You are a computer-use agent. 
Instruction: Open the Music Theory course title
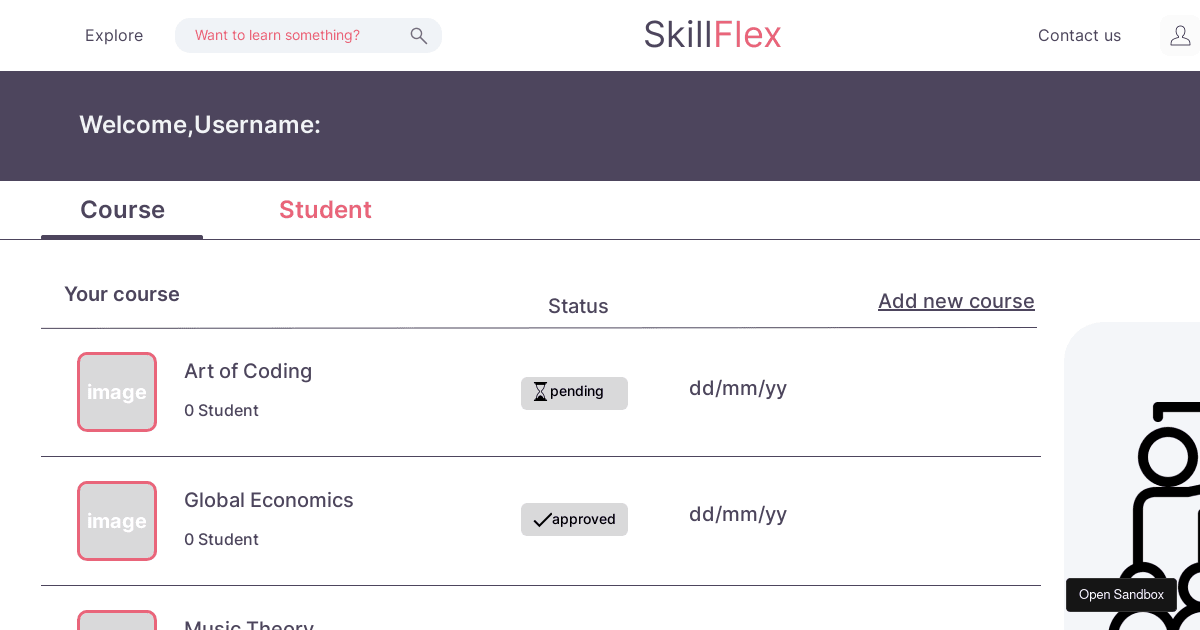(x=249, y=624)
